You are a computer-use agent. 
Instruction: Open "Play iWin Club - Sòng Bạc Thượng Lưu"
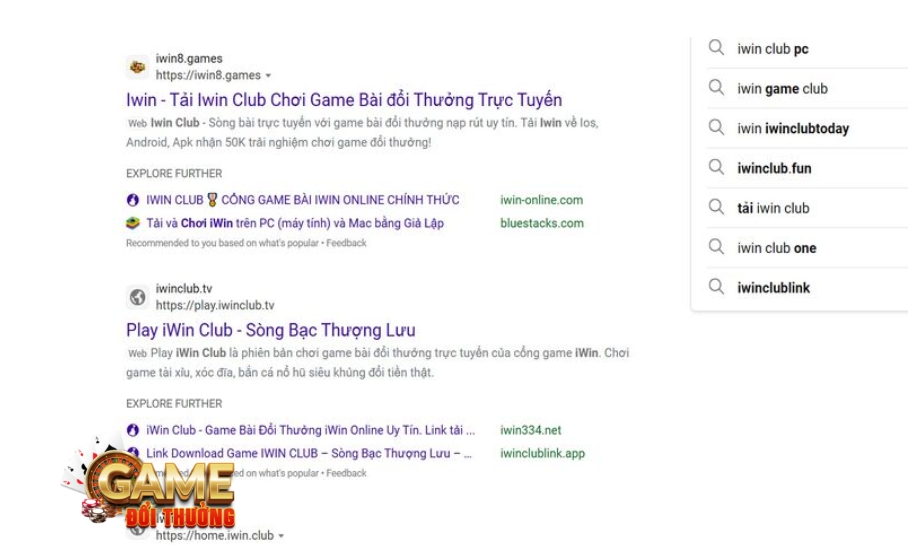point(271,330)
